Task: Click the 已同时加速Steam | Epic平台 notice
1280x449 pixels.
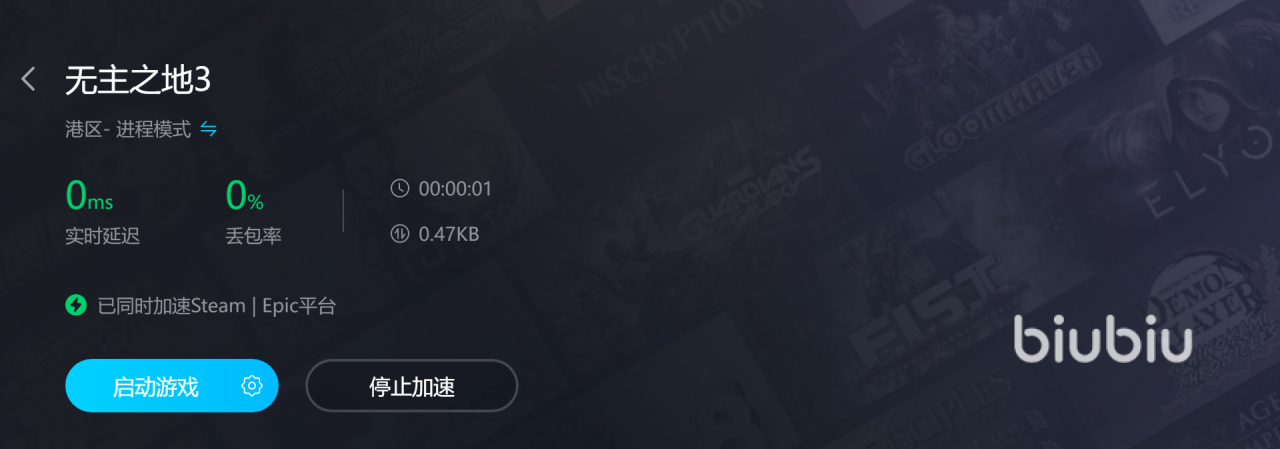Action: pyautogui.click(x=217, y=306)
